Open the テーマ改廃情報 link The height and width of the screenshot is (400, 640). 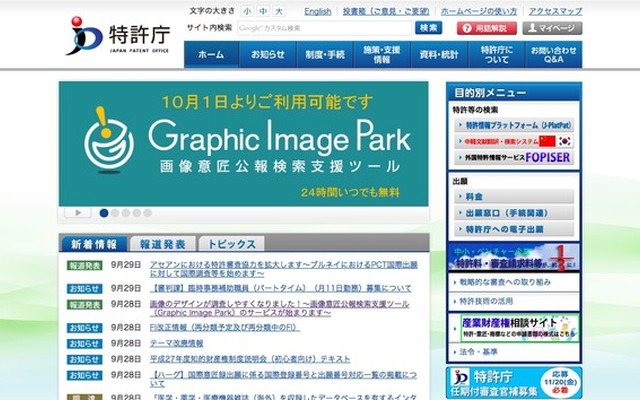[x=176, y=343]
